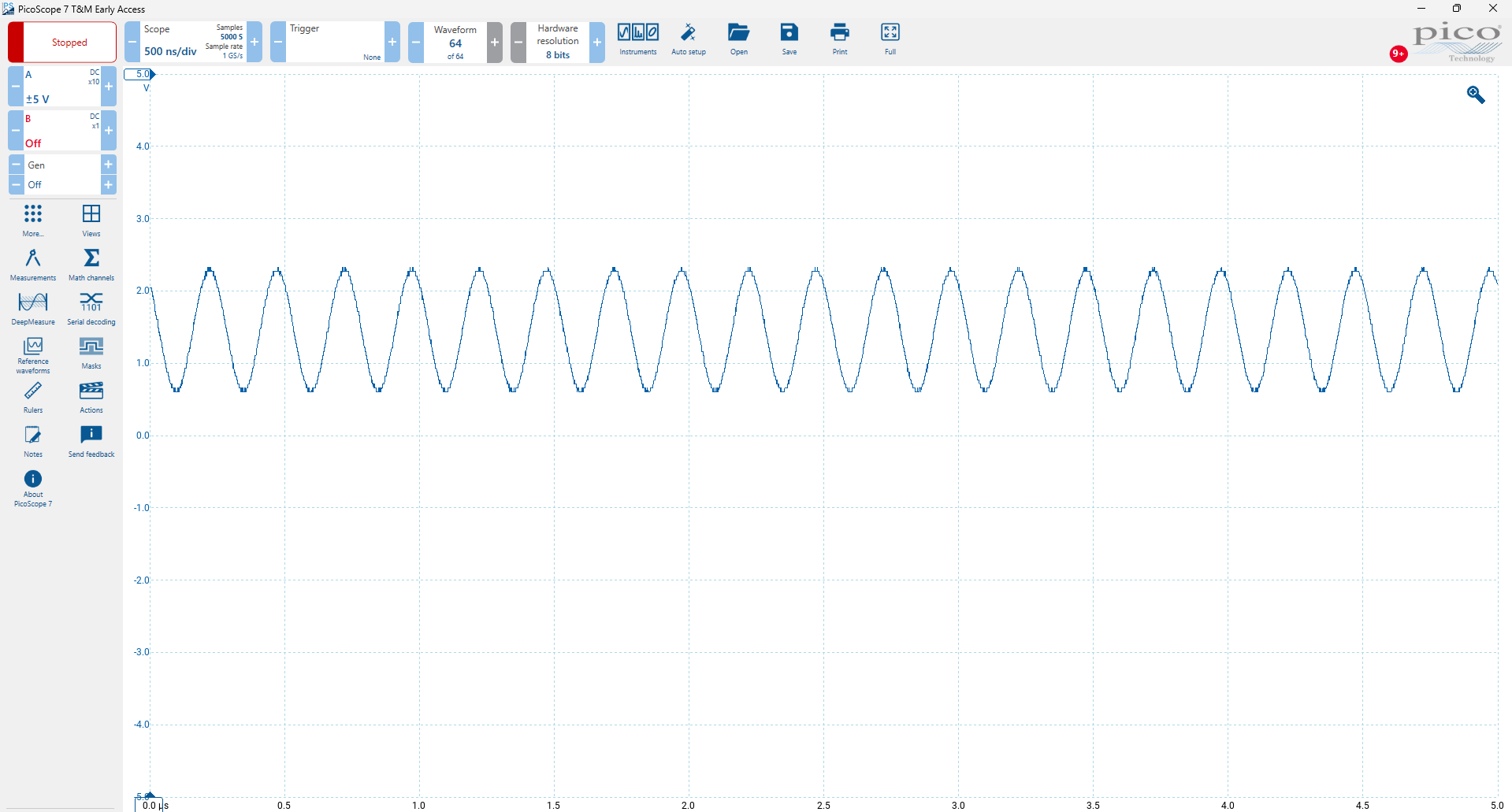Open the More... apps menu
1512x812 pixels.
pos(33,221)
